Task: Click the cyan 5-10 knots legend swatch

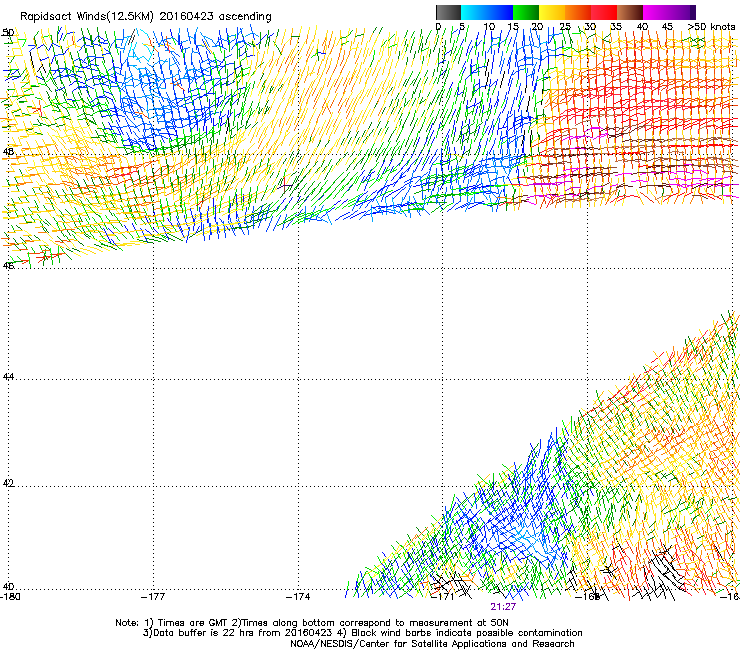Action: coord(474,12)
